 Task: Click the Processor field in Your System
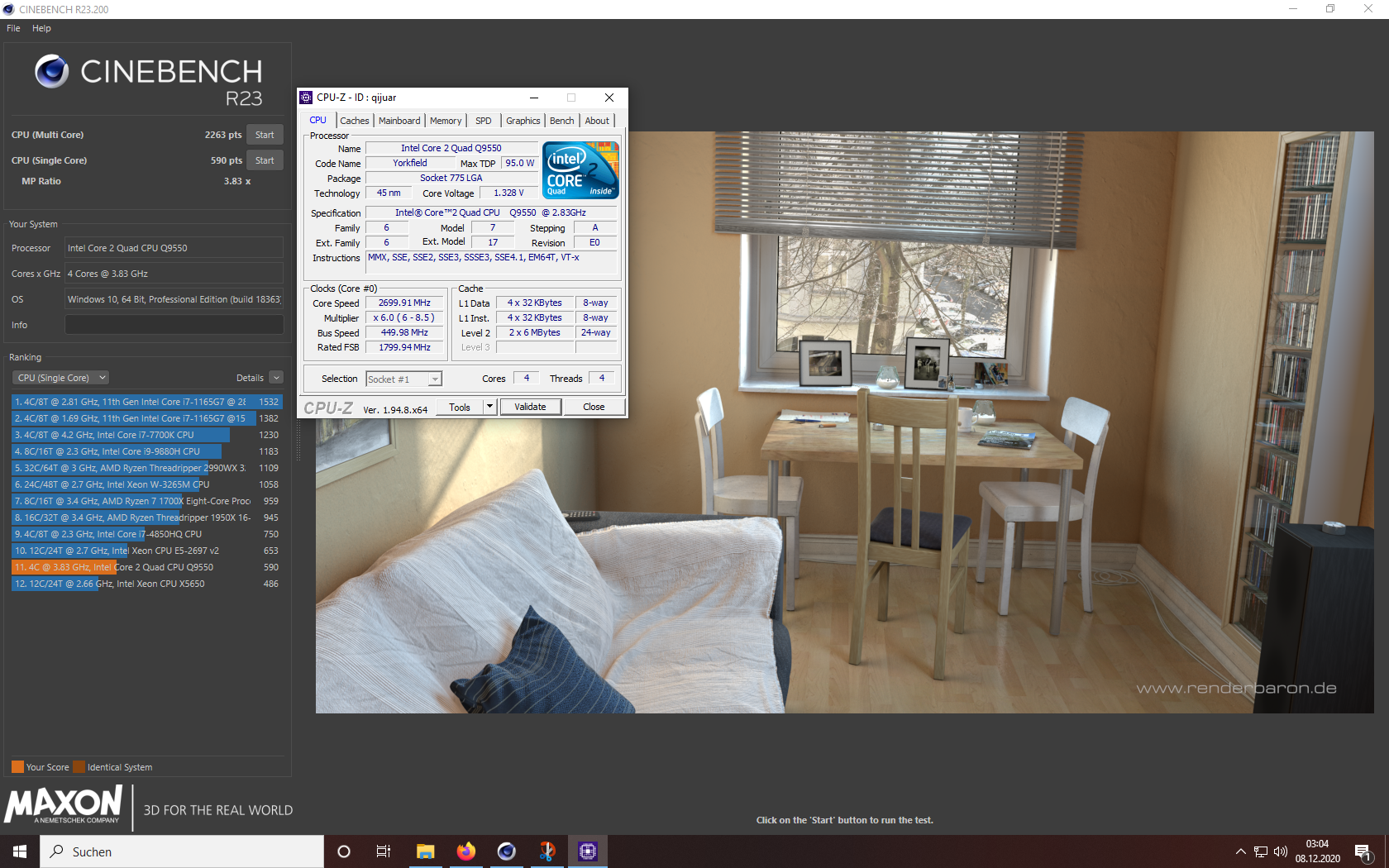174,248
